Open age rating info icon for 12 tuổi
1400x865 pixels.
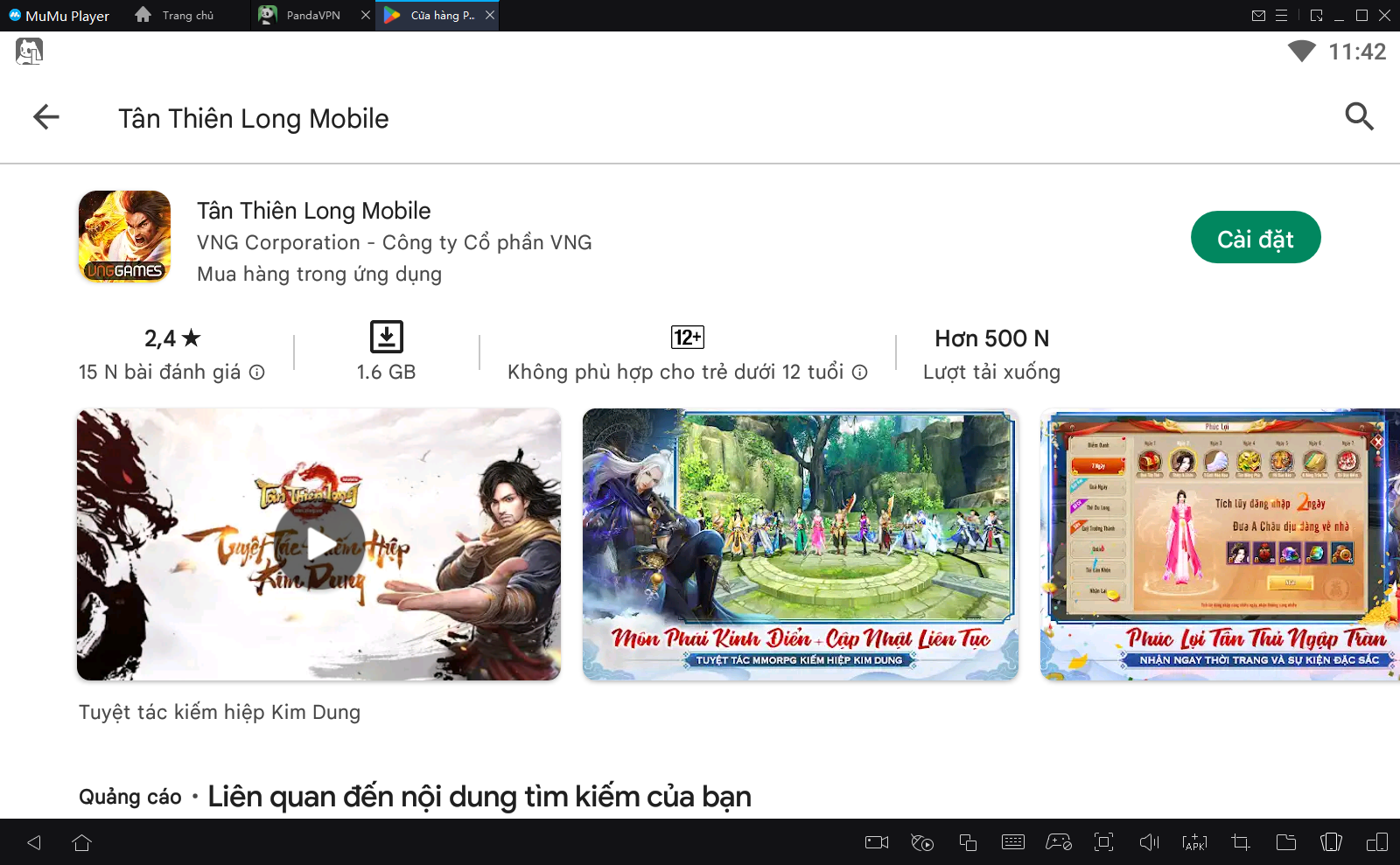click(860, 373)
